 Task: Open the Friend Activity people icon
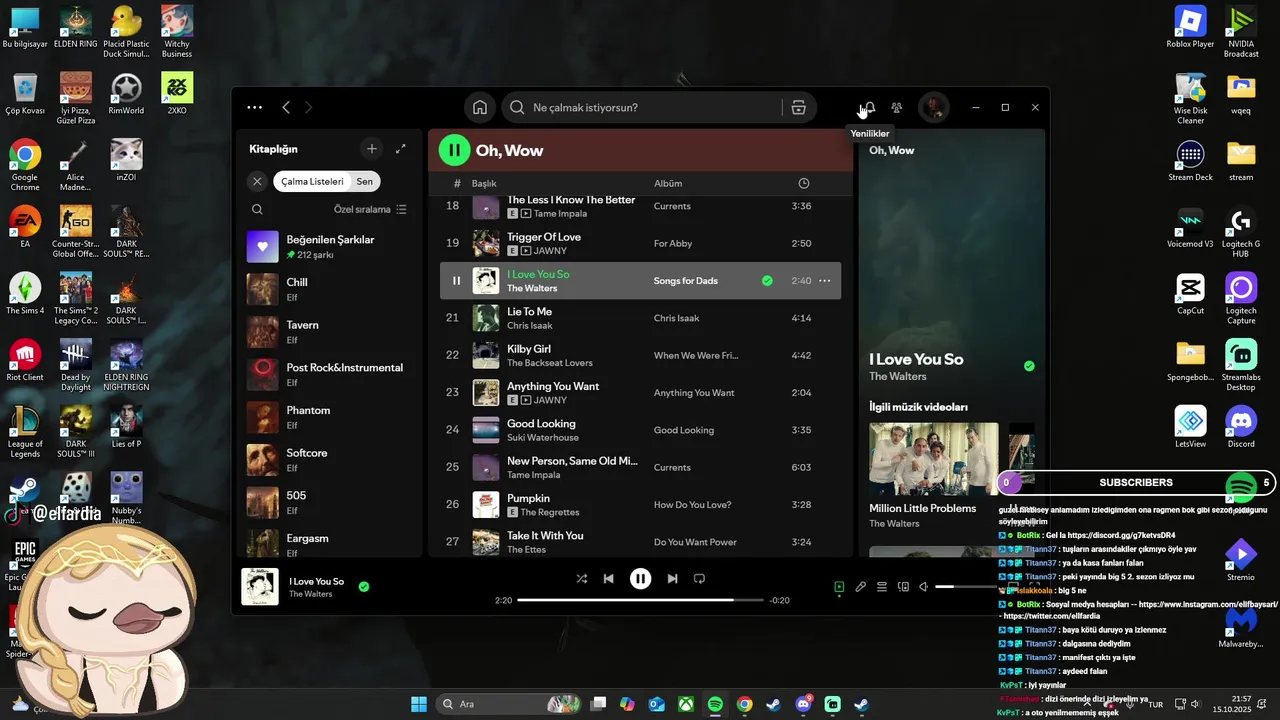(x=897, y=108)
